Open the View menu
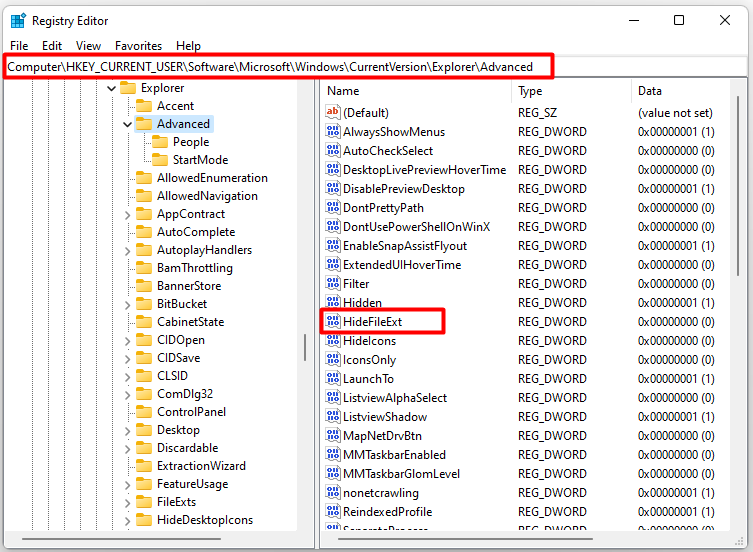This screenshot has height=552, width=753. point(88,46)
